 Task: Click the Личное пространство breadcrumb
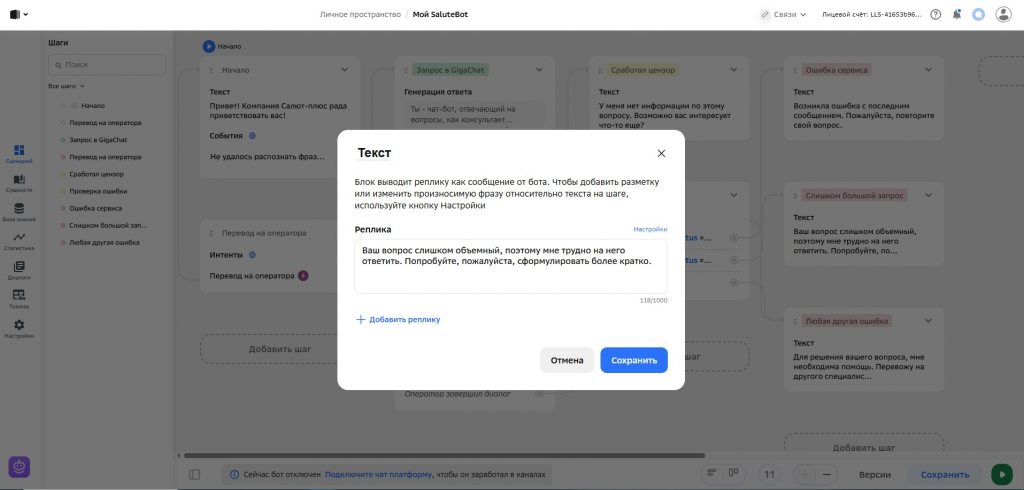[360, 14]
